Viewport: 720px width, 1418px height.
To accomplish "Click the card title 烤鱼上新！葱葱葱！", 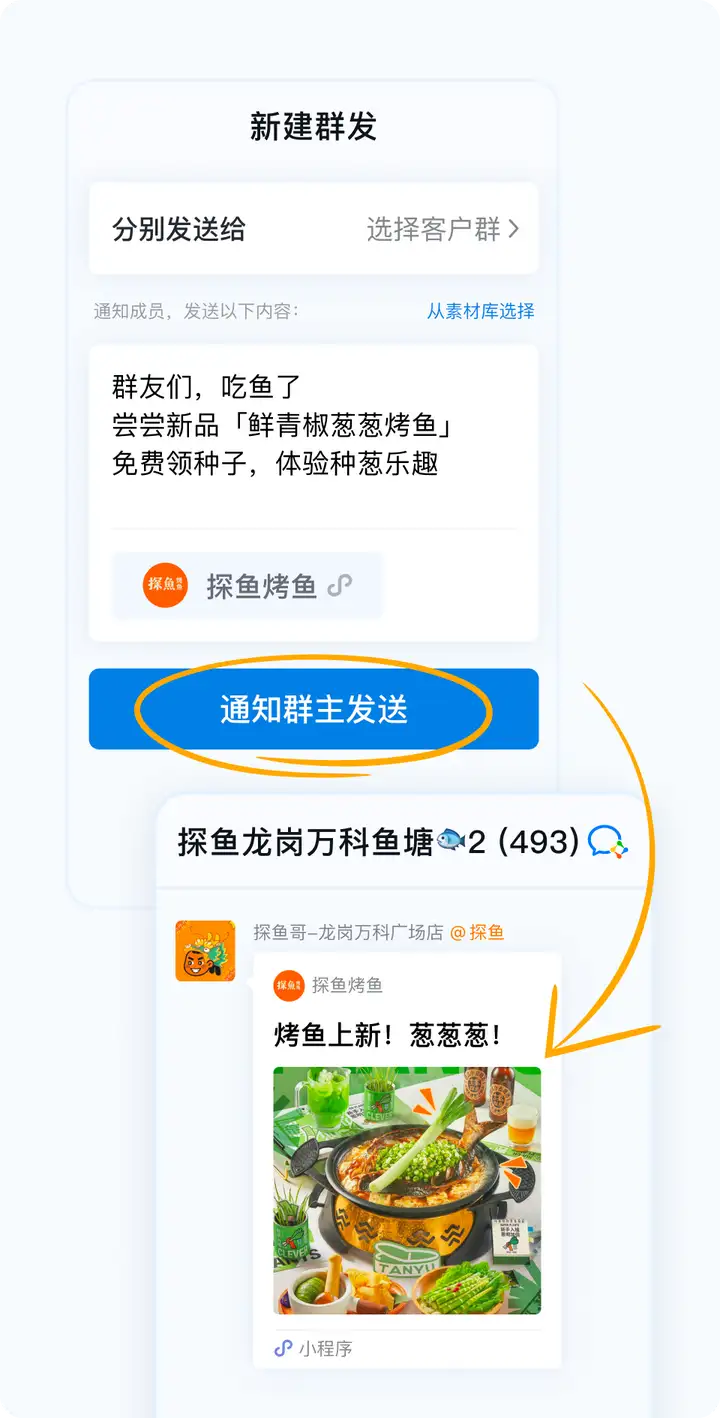I will click(389, 1035).
